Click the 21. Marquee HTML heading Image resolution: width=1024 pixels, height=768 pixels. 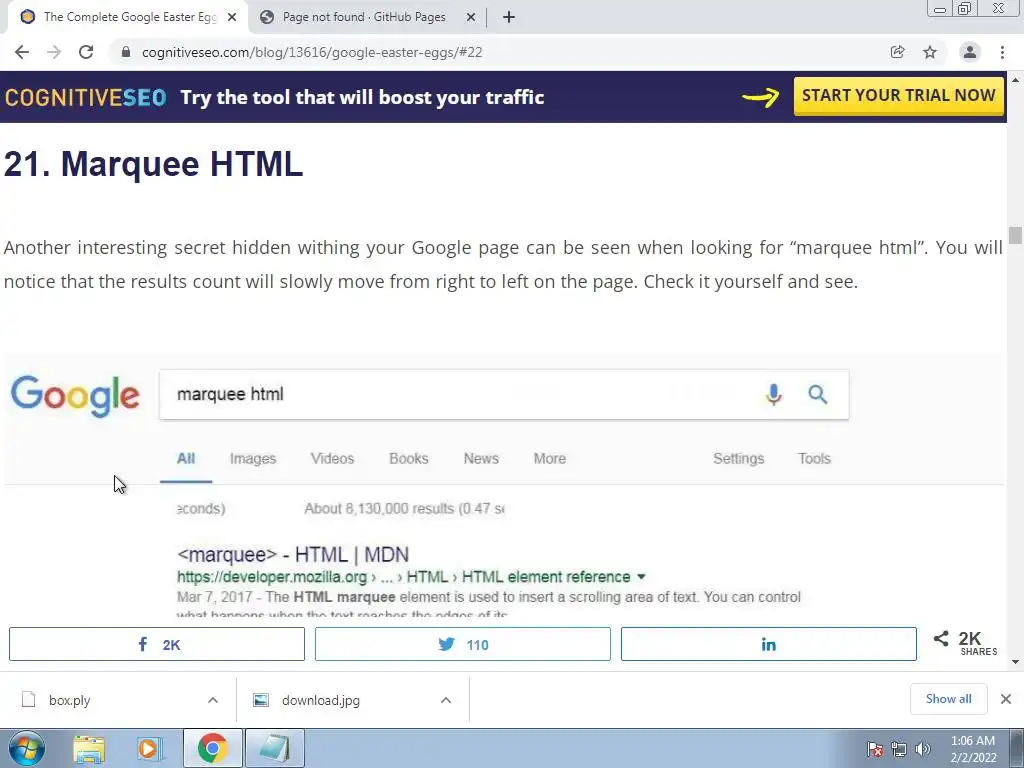tap(153, 164)
